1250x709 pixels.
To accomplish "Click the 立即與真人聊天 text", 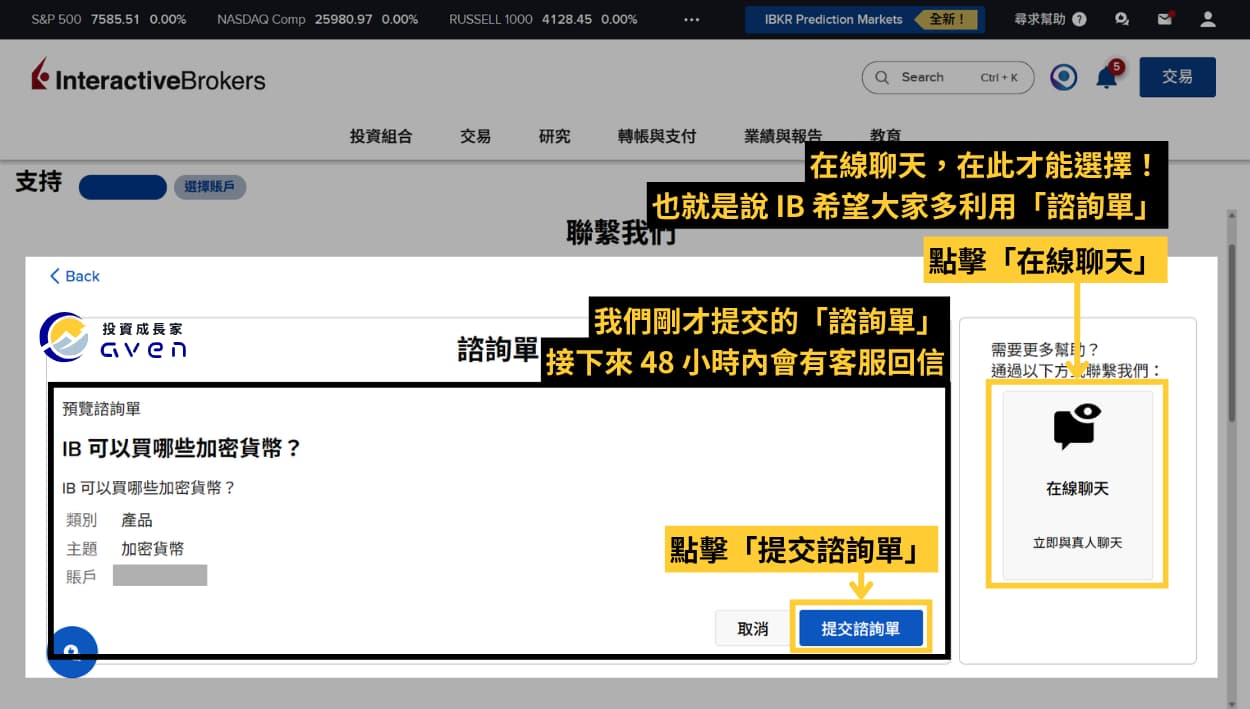I will pyautogui.click(x=1077, y=543).
